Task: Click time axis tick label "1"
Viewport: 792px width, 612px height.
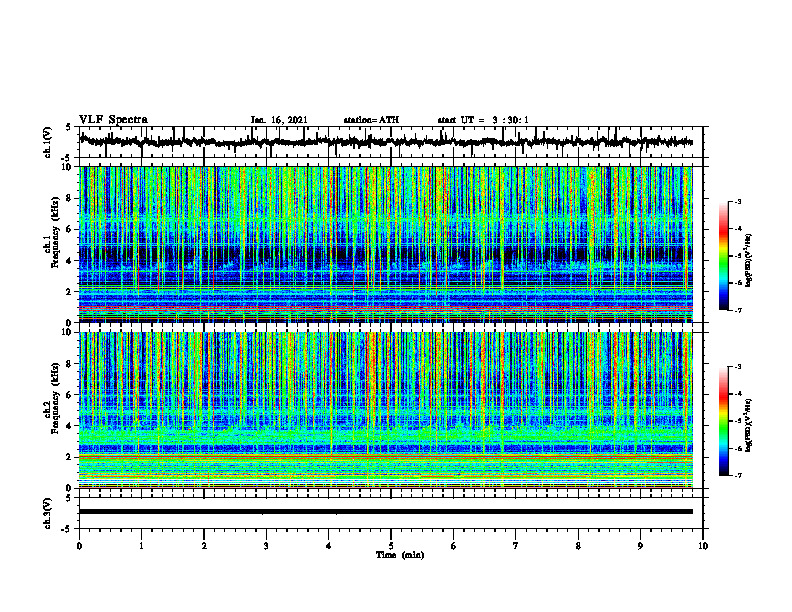Action: [141, 546]
